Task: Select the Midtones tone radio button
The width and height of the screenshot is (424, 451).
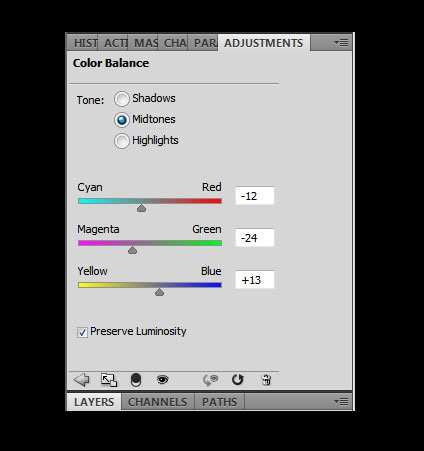Action: point(122,120)
